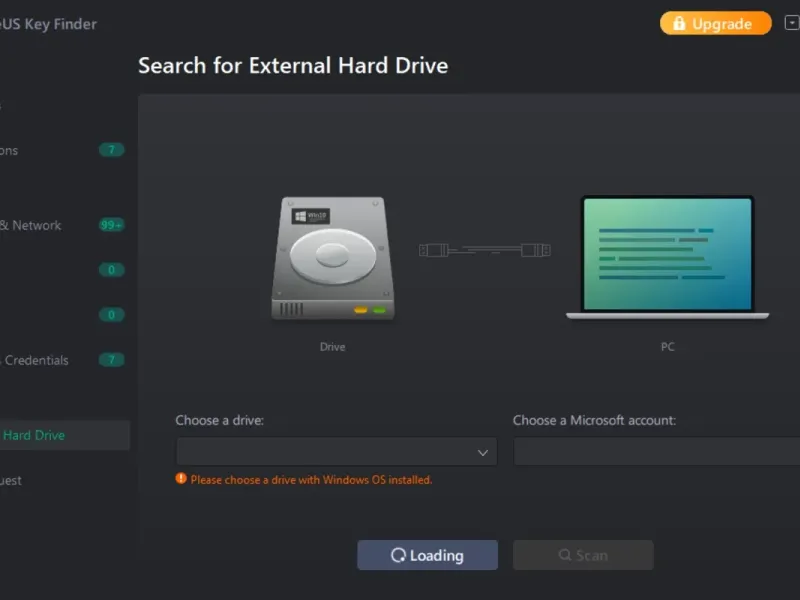Viewport: 800px width, 600px height.
Task: Click the hard drive illustration
Action: [333, 259]
